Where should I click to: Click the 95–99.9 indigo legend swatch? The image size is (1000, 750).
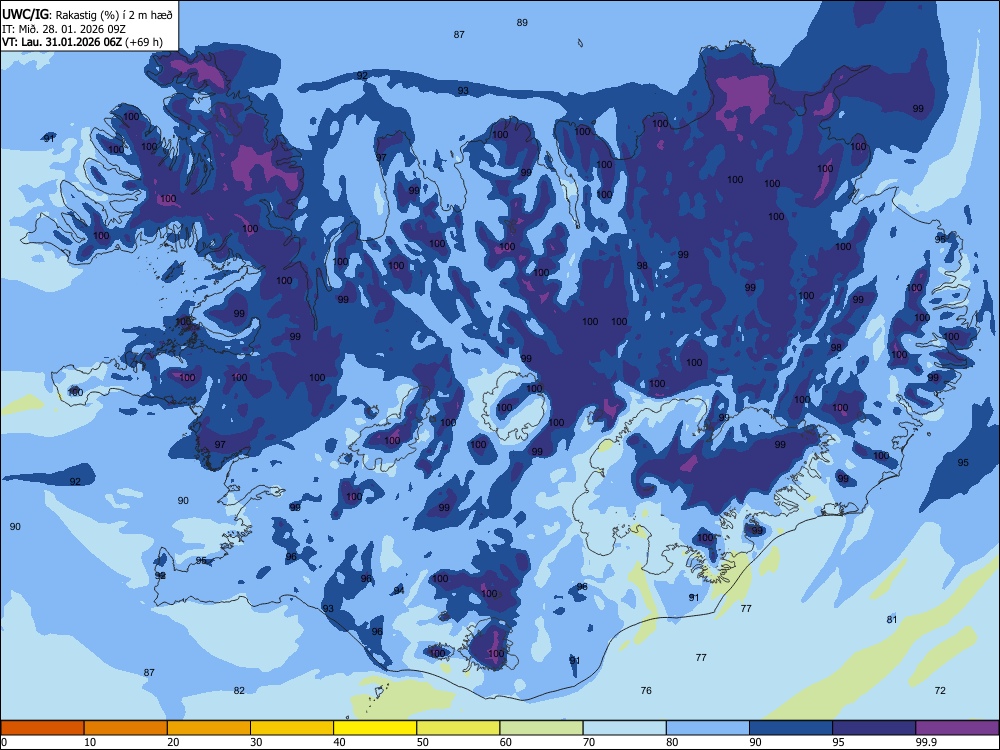pos(874,728)
